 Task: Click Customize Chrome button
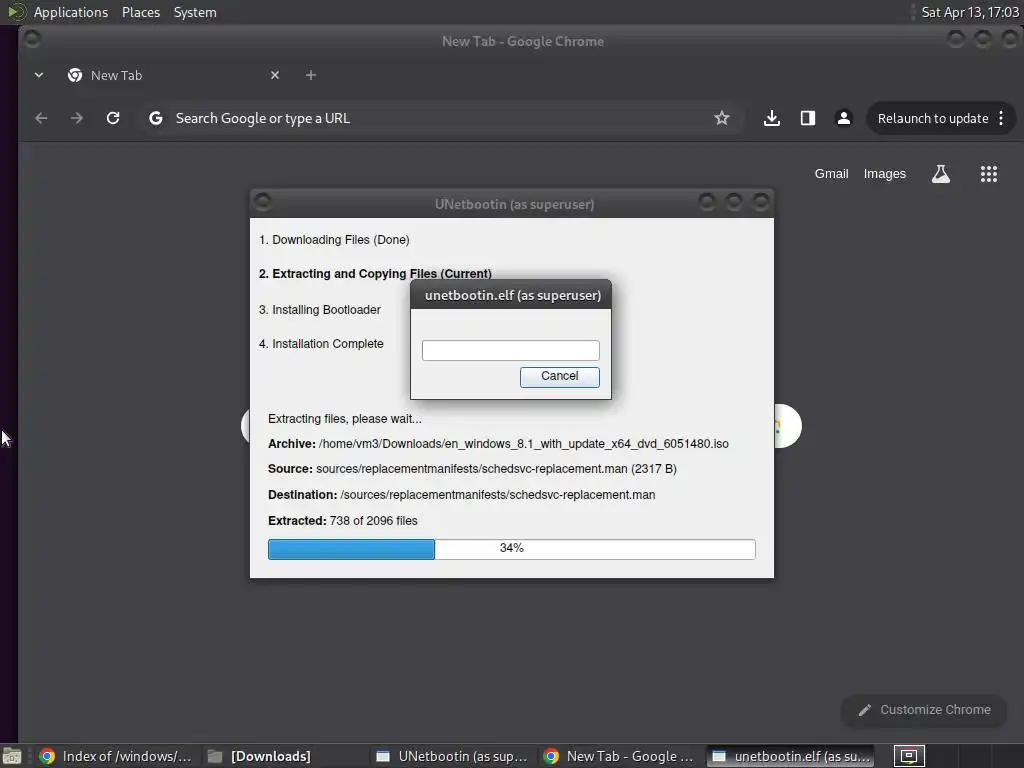[924, 710]
